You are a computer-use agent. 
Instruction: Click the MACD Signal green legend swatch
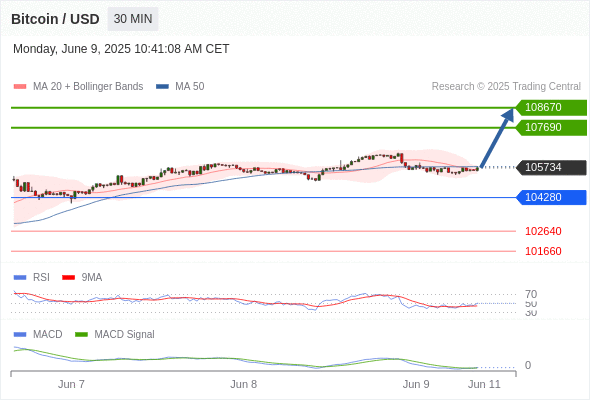[81, 334]
